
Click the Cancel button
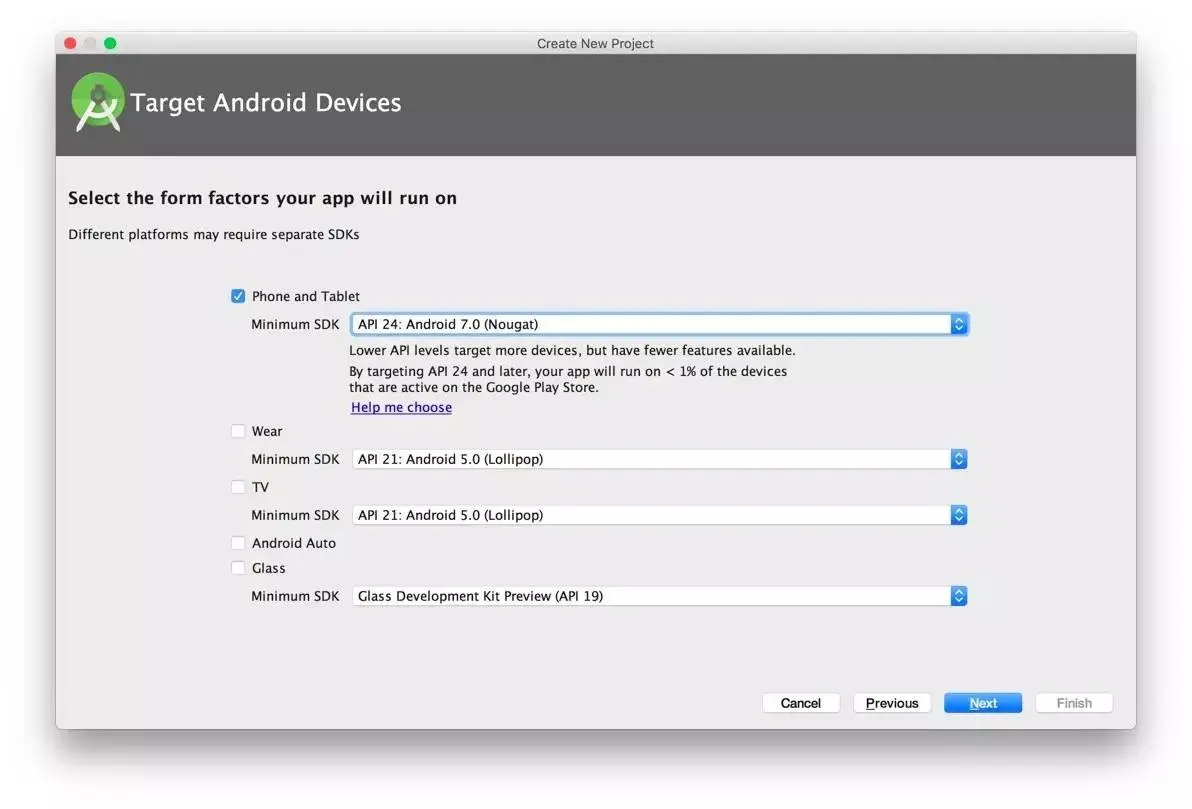pyautogui.click(x=800, y=703)
